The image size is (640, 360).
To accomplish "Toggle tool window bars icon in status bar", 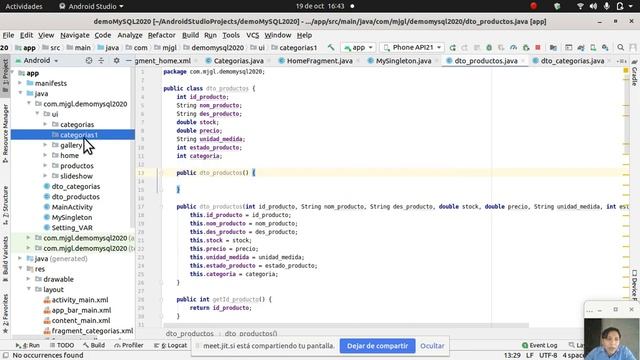I will click(5, 356).
